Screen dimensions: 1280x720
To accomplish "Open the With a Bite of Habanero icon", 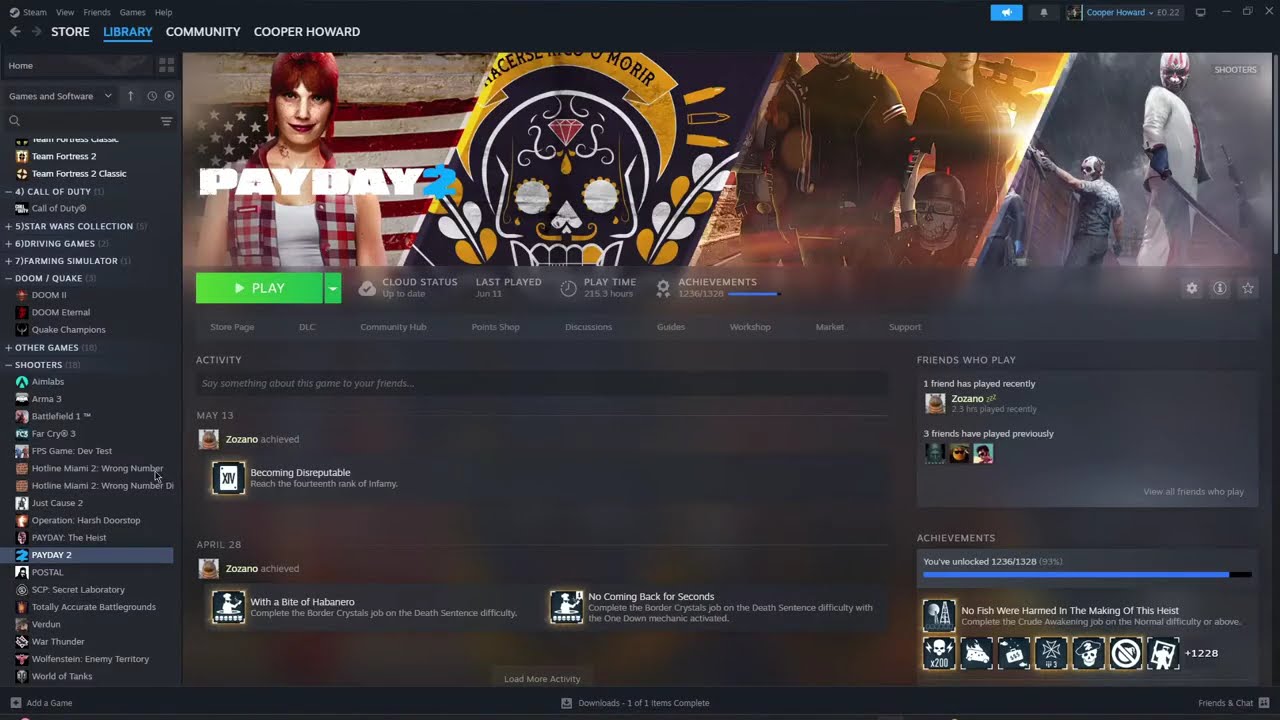I will (x=228, y=607).
